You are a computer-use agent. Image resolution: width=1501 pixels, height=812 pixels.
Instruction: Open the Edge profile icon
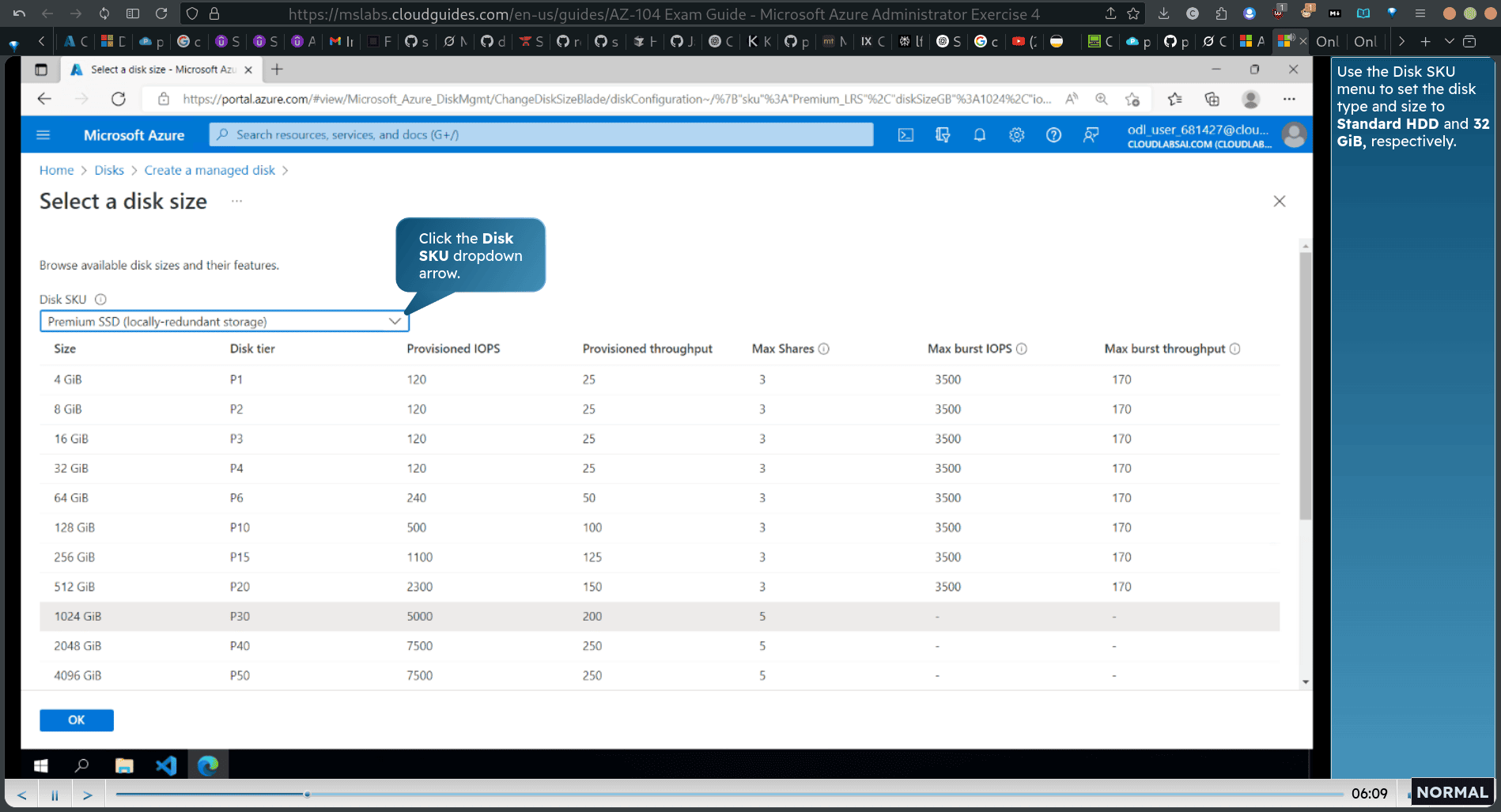click(x=1250, y=99)
